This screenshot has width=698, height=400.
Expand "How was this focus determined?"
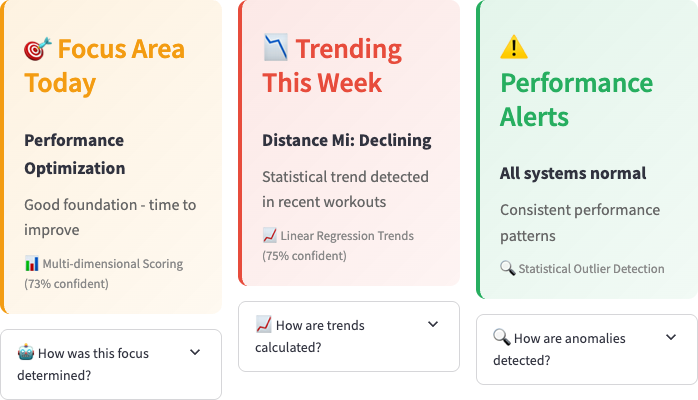coord(100,364)
